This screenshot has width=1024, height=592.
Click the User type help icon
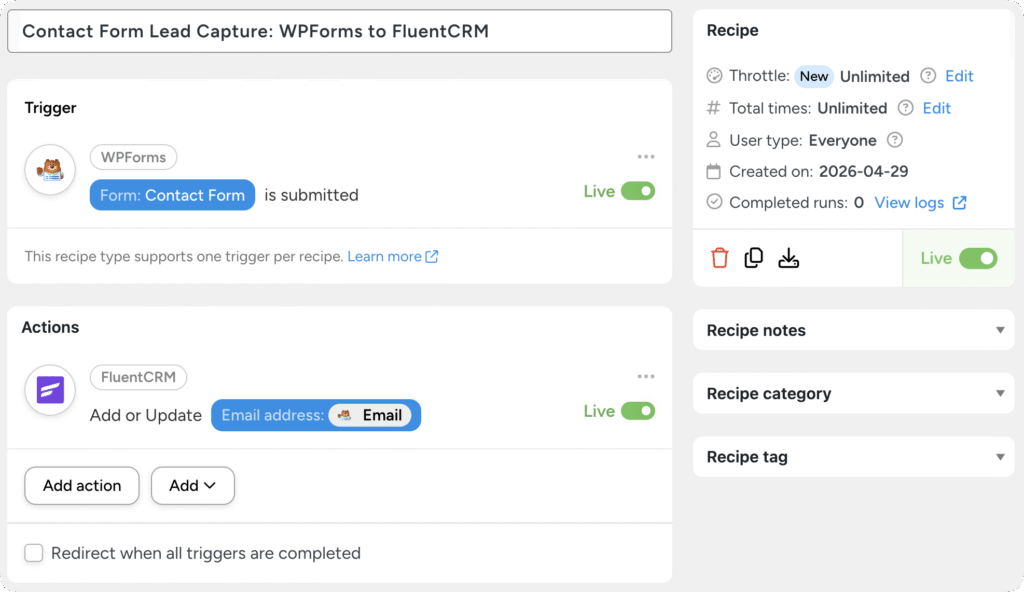coord(894,140)
